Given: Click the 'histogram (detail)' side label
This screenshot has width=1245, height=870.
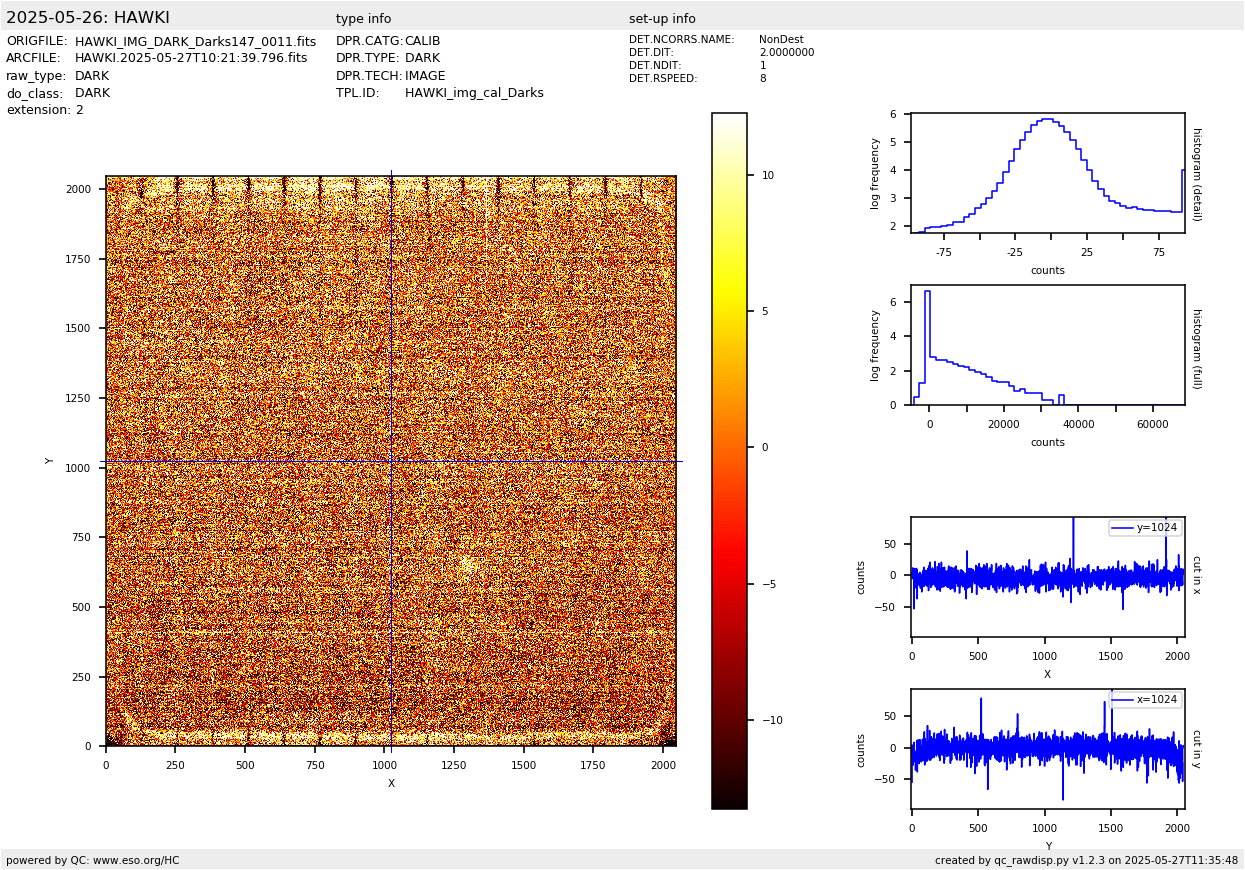Looking at the screenshot, I should pyautogui.click(x=1196, y=174).
